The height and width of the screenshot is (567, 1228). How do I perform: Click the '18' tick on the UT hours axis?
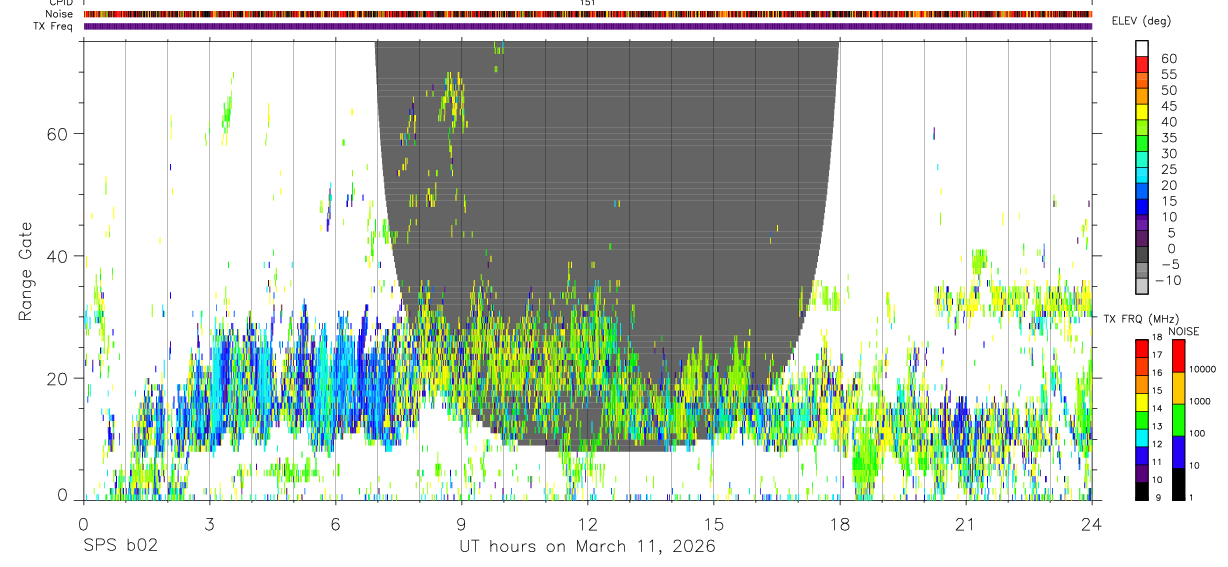(x=840, y=524)
